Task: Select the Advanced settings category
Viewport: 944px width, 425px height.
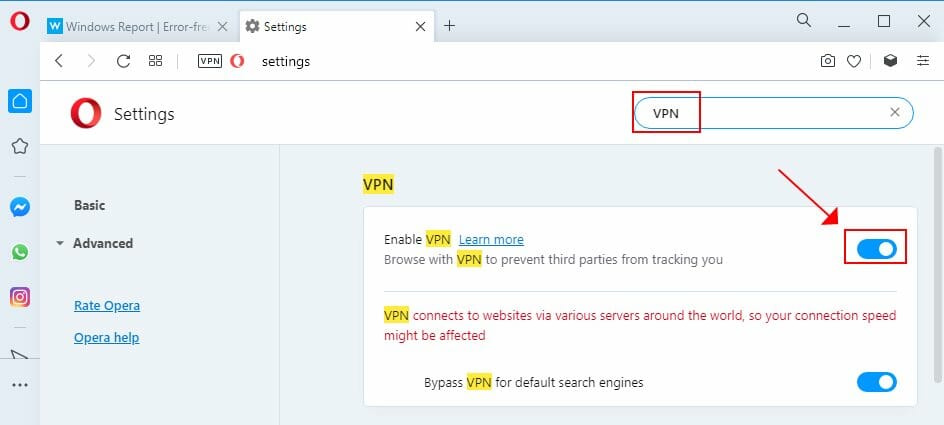Action: point(103,244)
